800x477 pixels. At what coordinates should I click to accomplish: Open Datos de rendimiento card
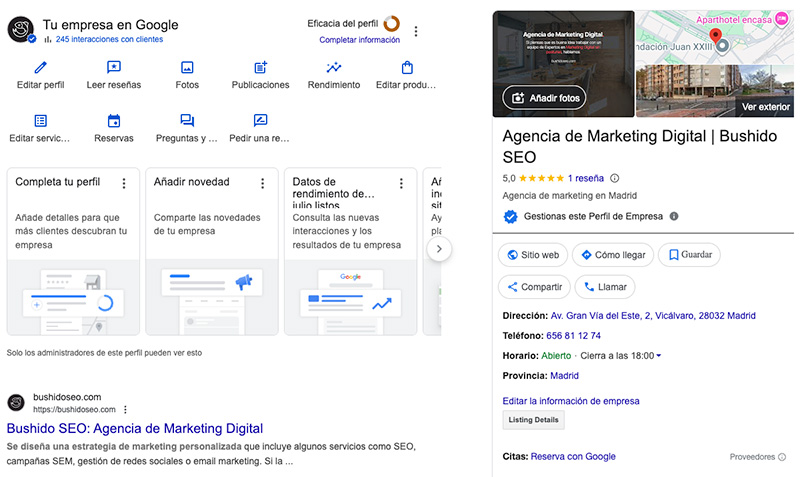pos(351,252)
